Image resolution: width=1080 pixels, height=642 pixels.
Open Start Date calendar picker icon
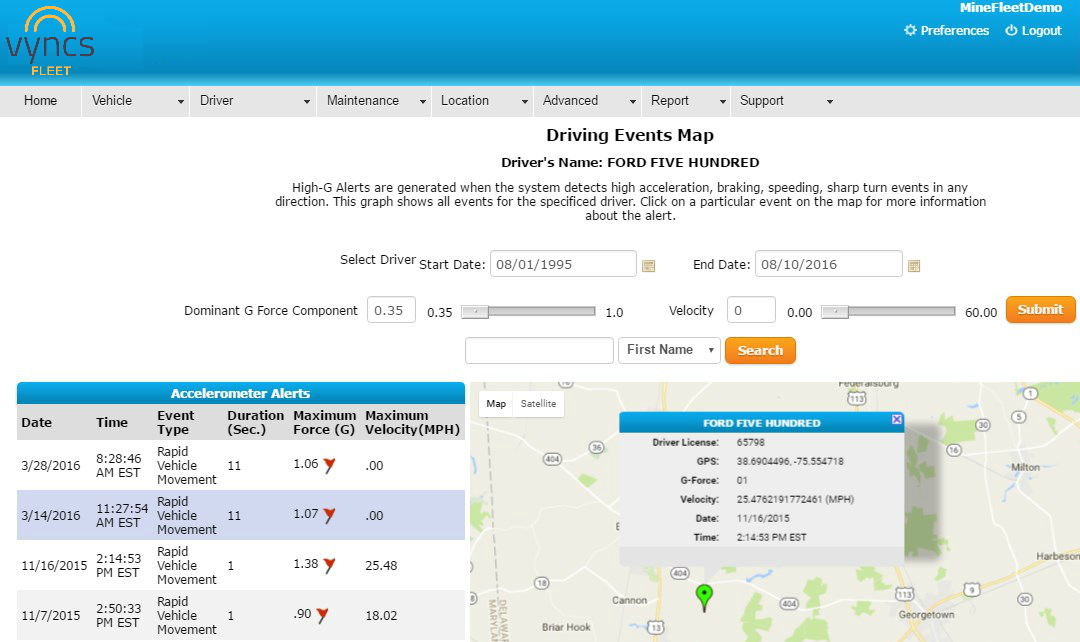pos(648,266)
